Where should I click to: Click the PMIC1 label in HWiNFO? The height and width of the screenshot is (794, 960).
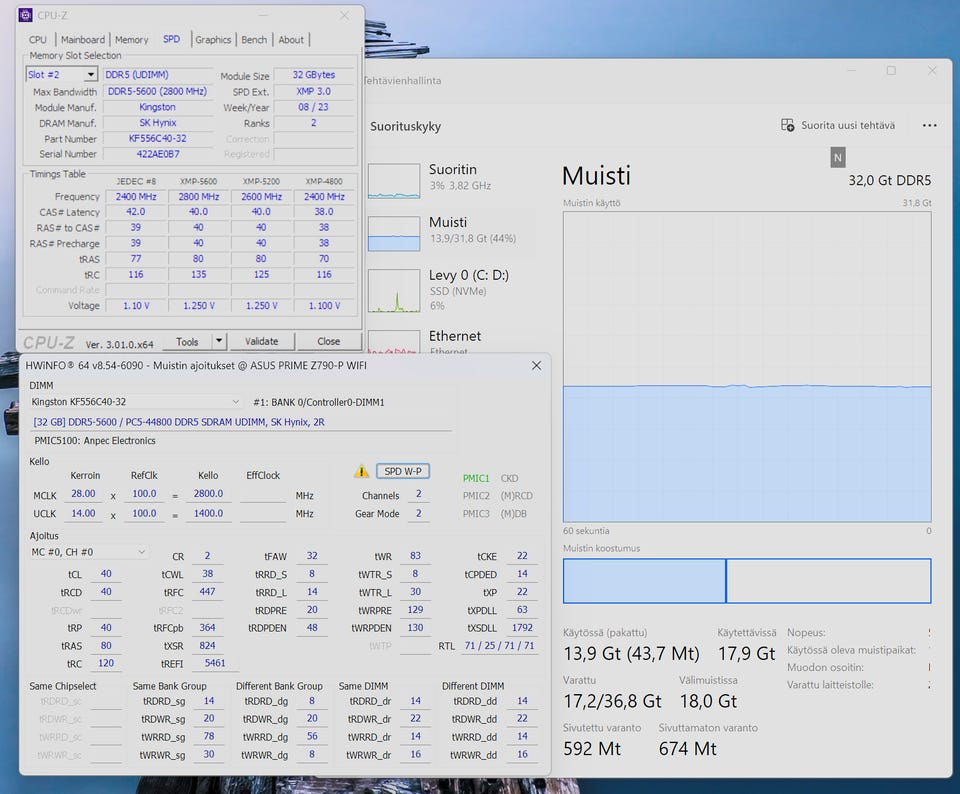pos(476,478)
